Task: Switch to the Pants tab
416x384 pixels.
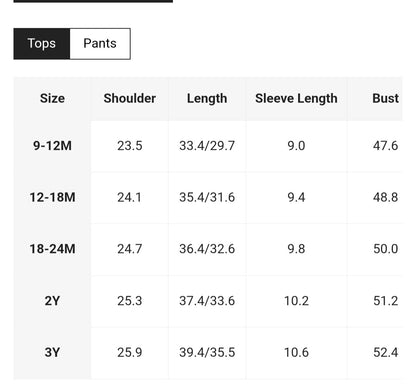Action: (100, 44)
